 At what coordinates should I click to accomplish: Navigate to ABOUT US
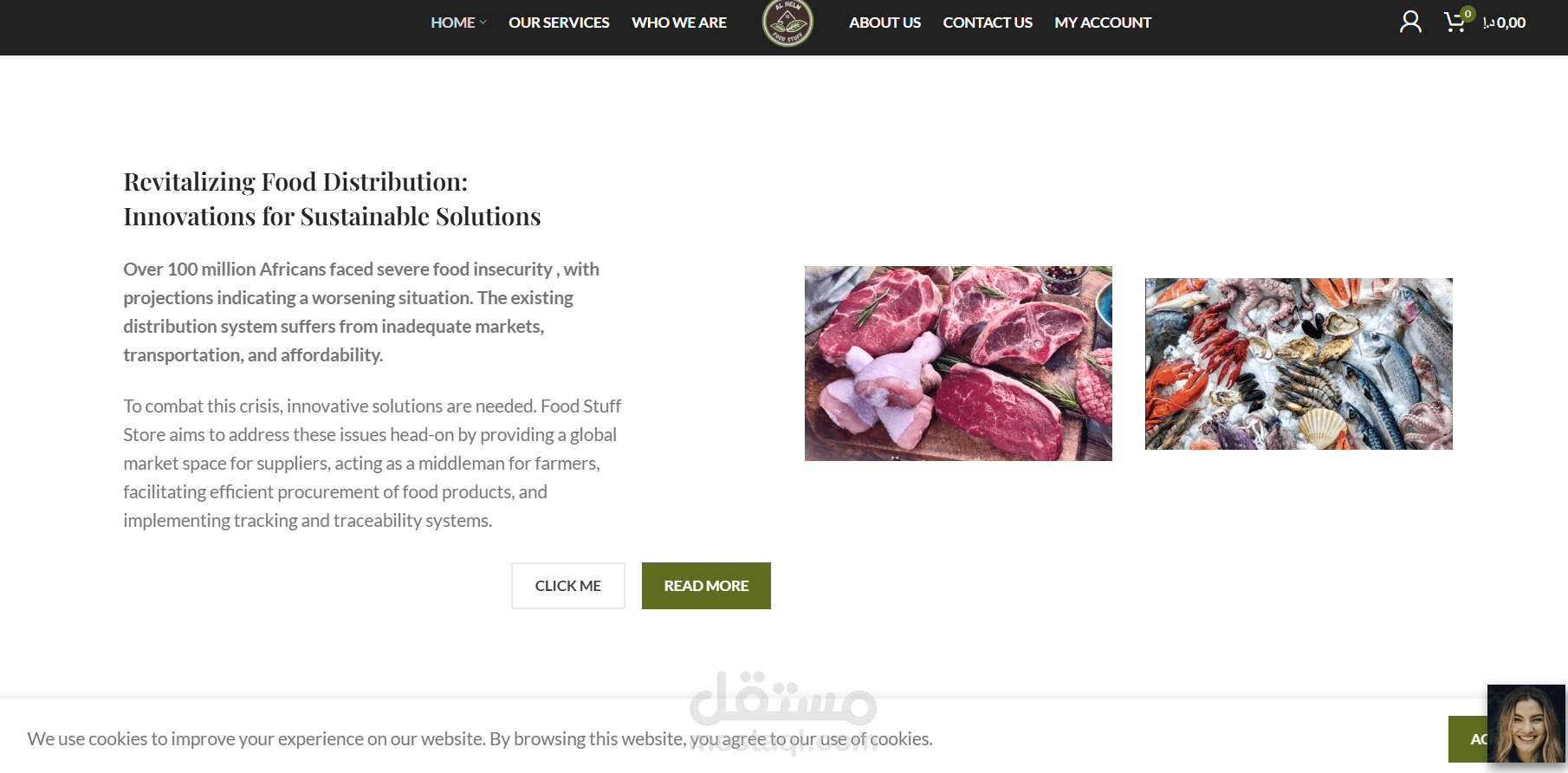(x=884, y=23)
